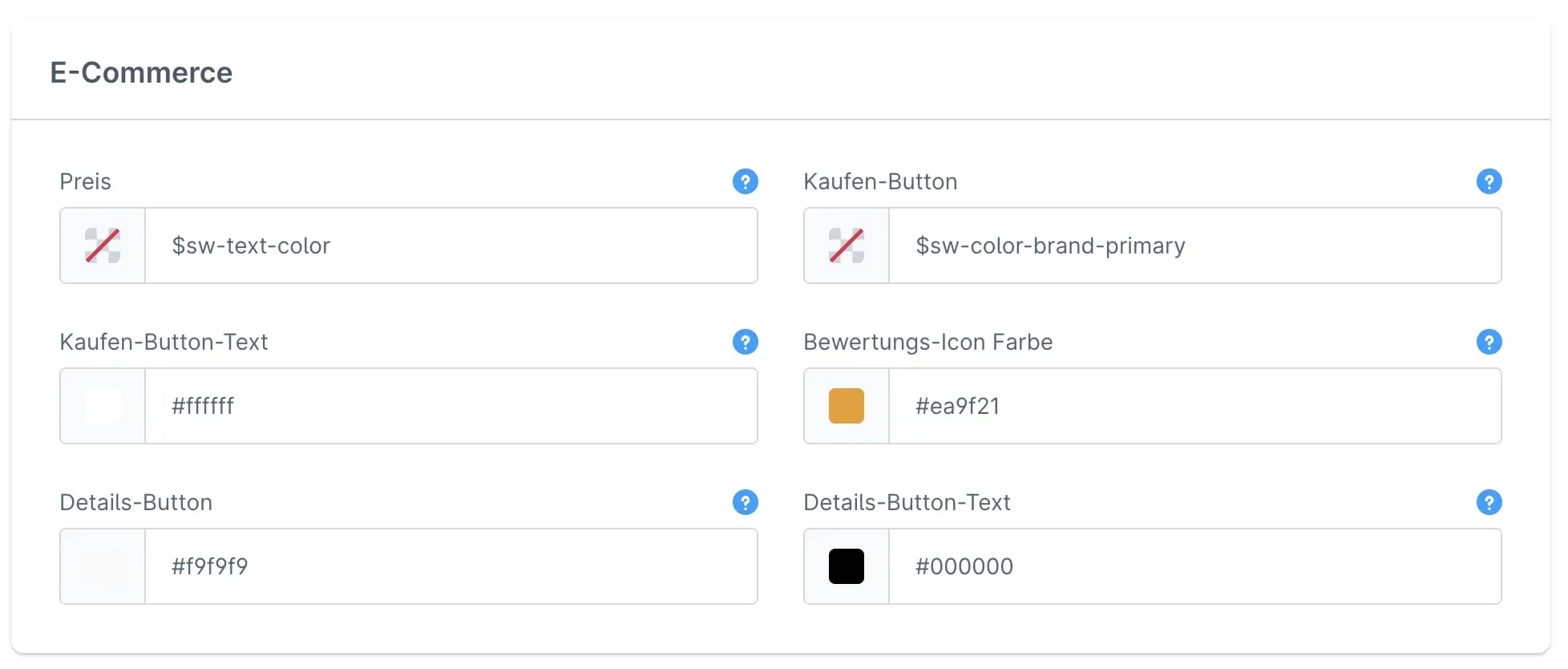1568x669 pixels.
Task: Click the $sw-text-color input field
Action: click(451, 245)
